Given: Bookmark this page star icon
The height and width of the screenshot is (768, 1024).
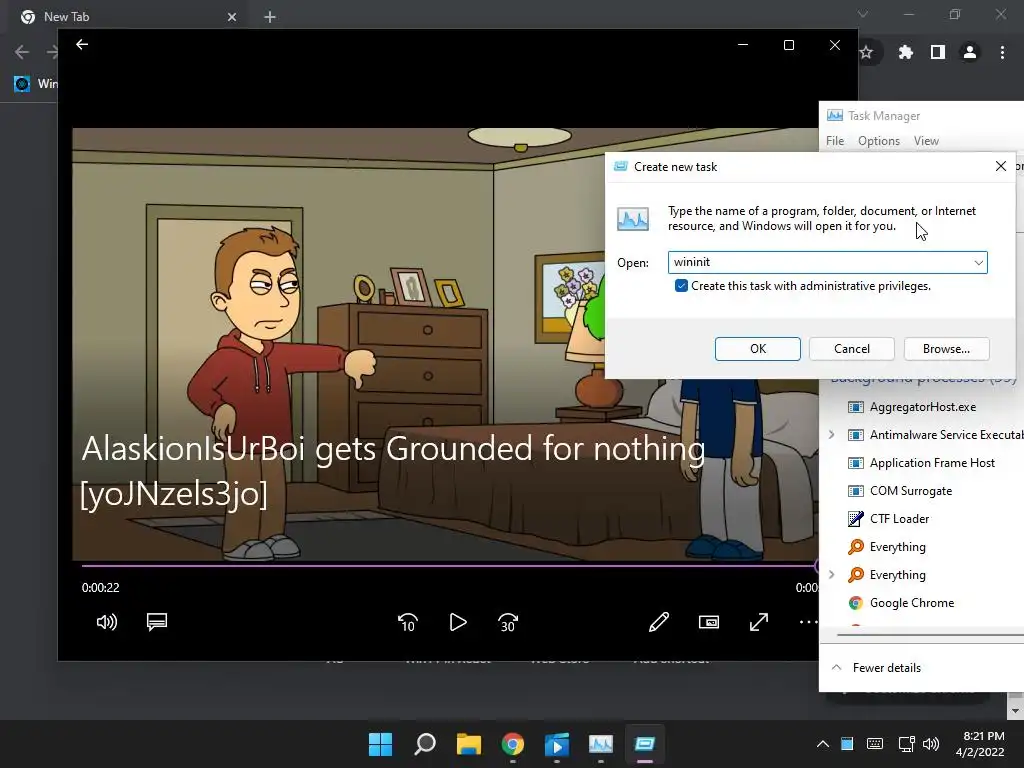Looking at the screenshot, I should pos(866,52).
